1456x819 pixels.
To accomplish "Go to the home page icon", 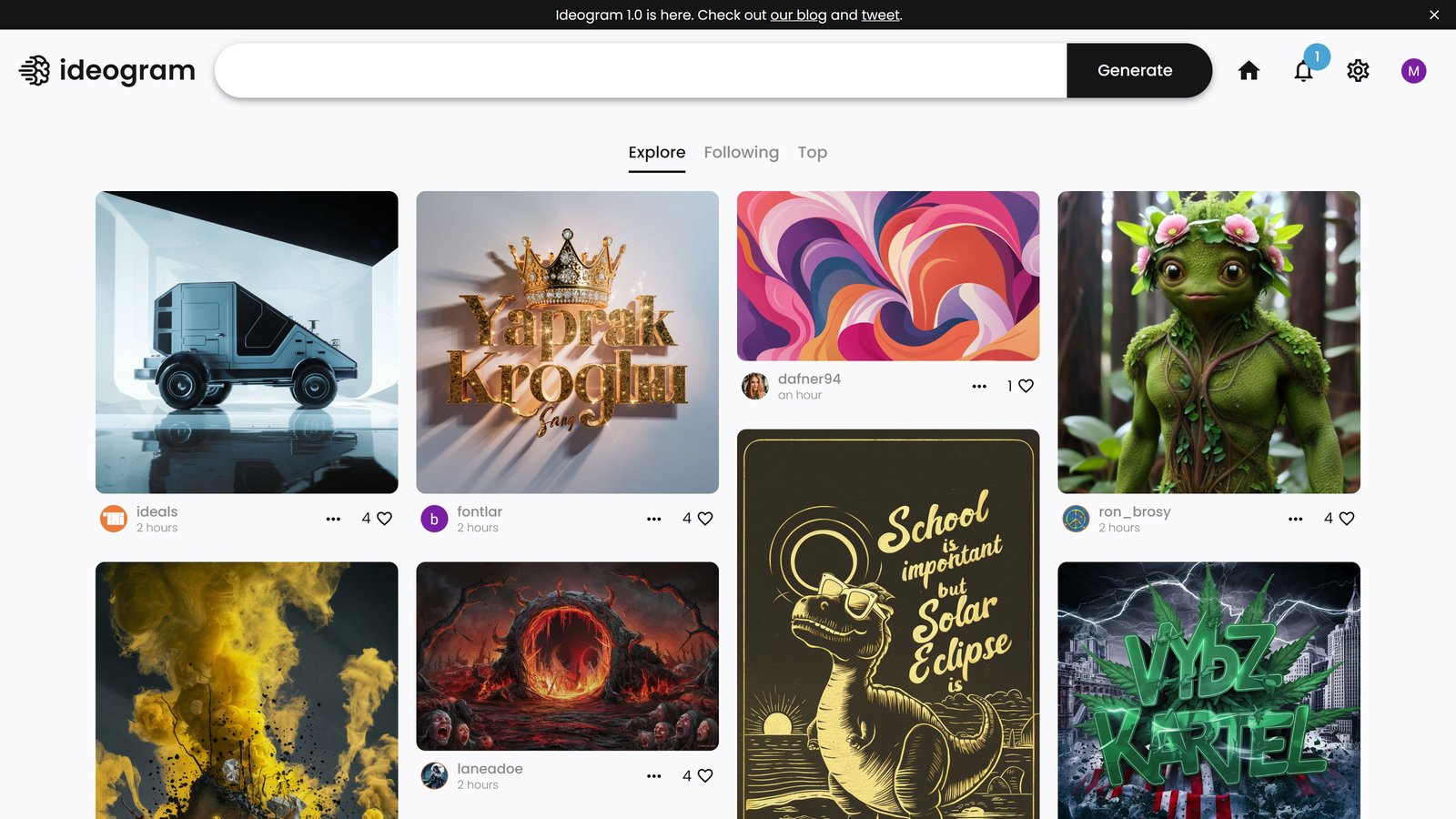I will coord(1249,71).
